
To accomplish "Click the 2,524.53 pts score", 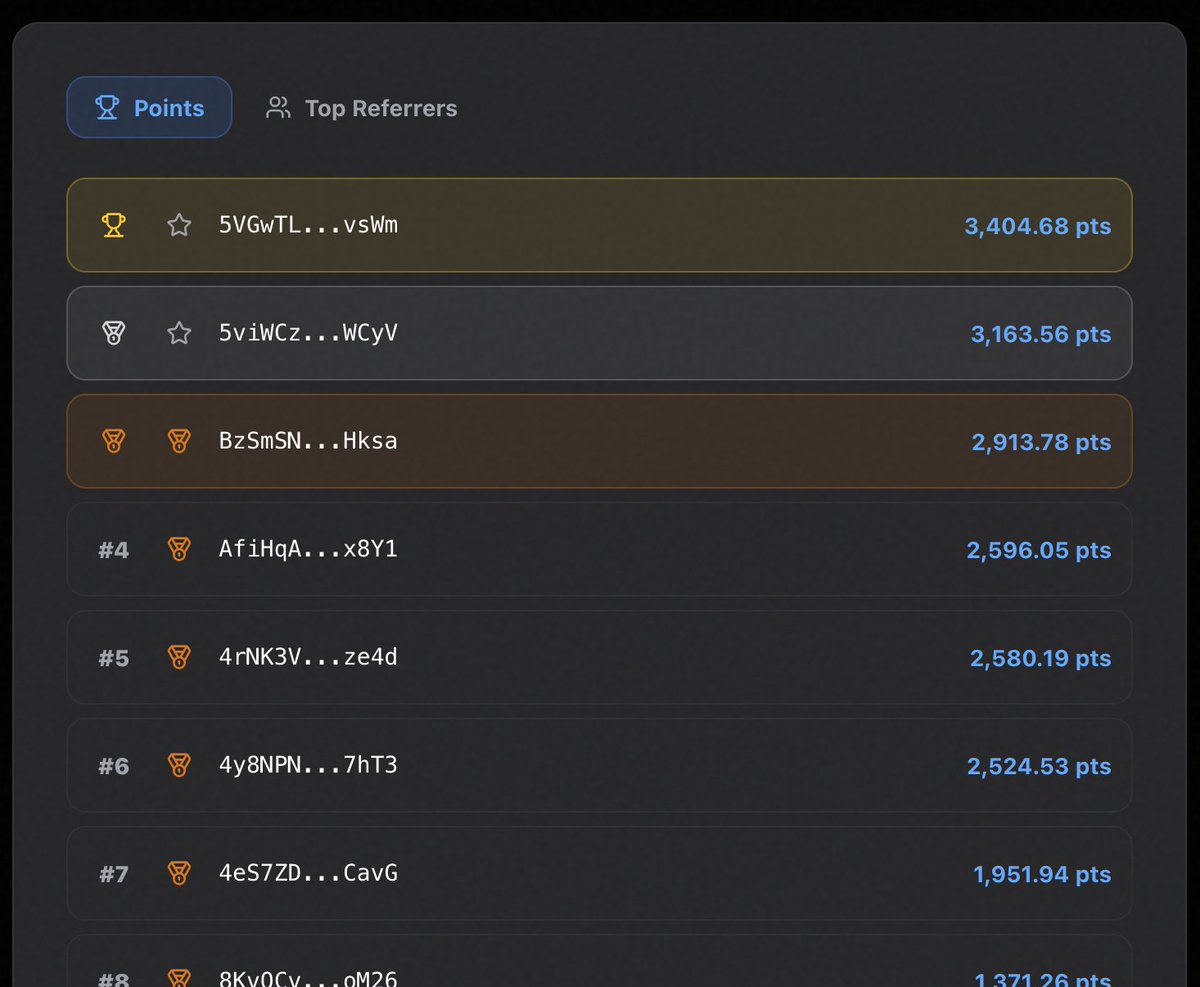I will 1039,766.
